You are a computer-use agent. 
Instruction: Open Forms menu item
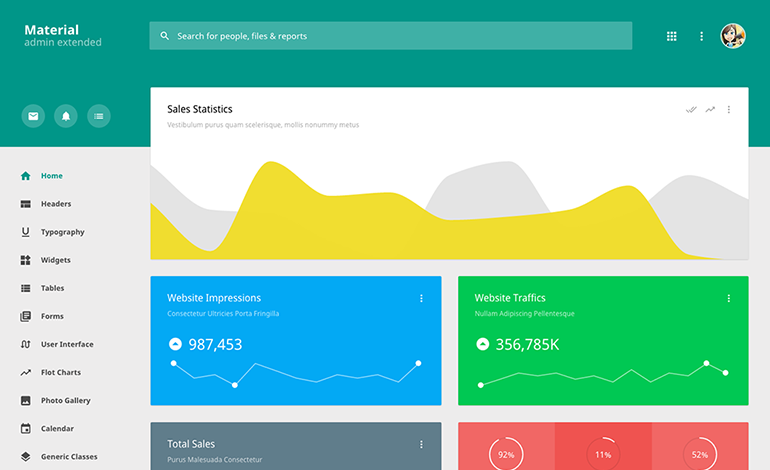(x=52, y=316)
